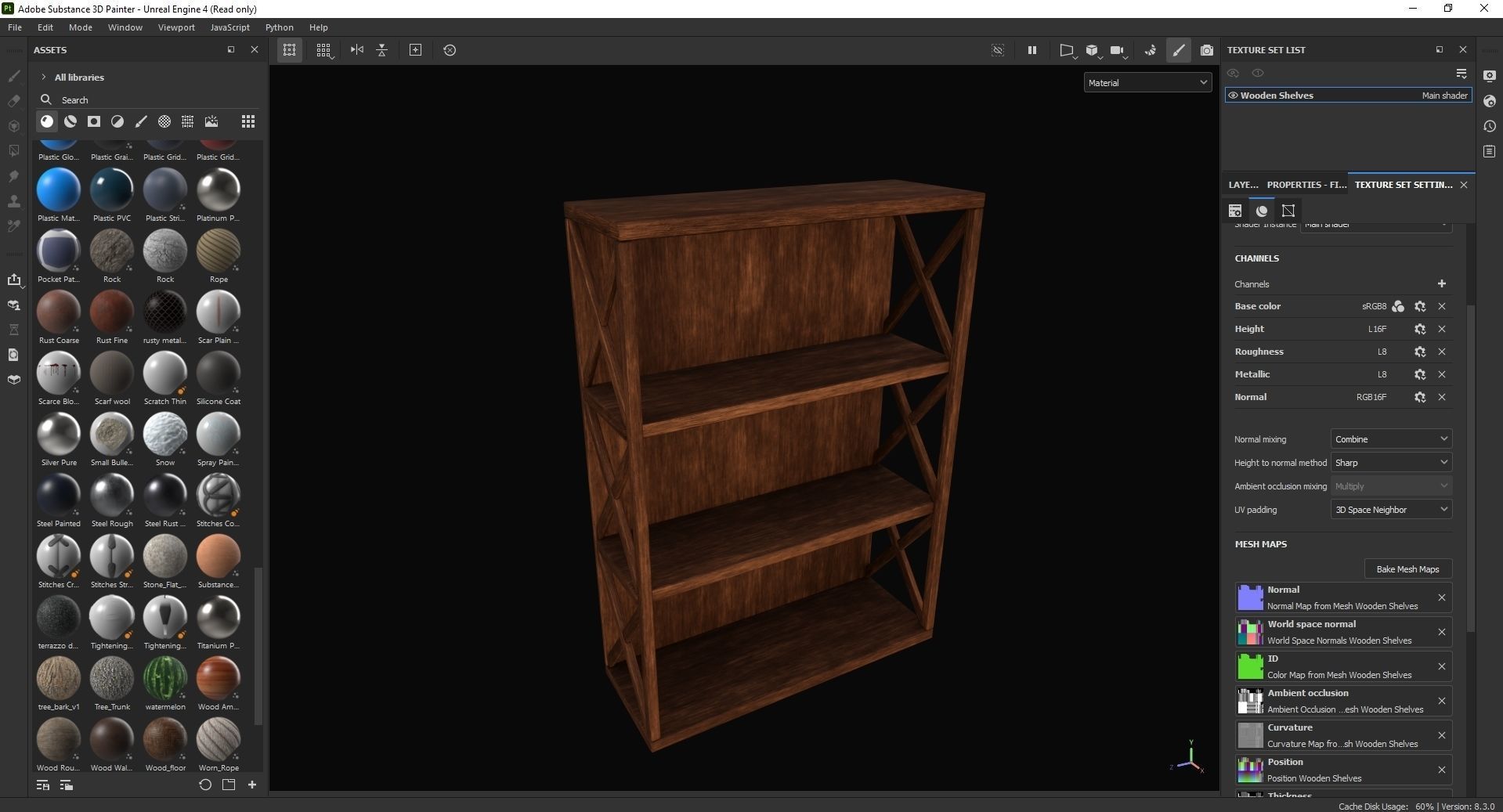1503x812 pixels.
Task: Open Base color channel gear settings
Action: 1420,306
